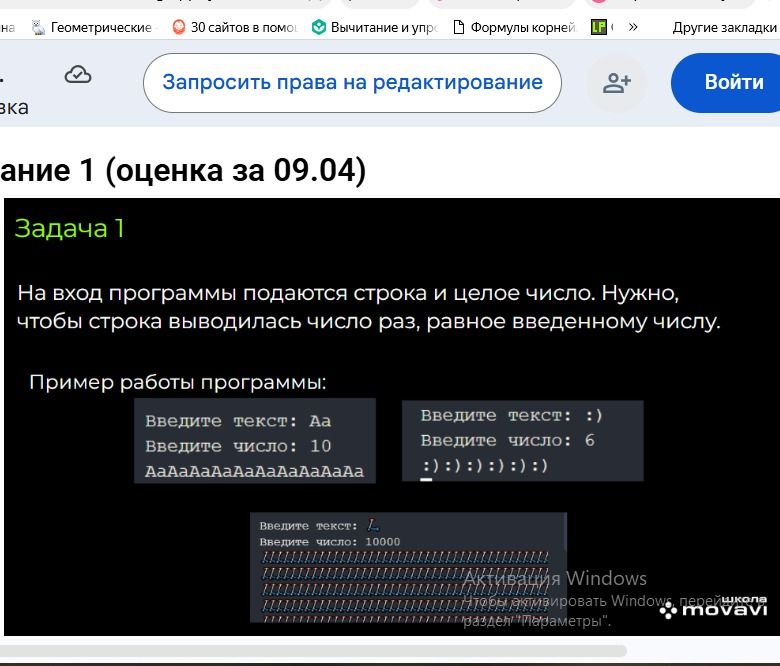Image resolution: width=780 pixels, height=666 pixels.
Task: Click the horizontal scrollbar at the bottom
Action: click(x=313, y=651)
